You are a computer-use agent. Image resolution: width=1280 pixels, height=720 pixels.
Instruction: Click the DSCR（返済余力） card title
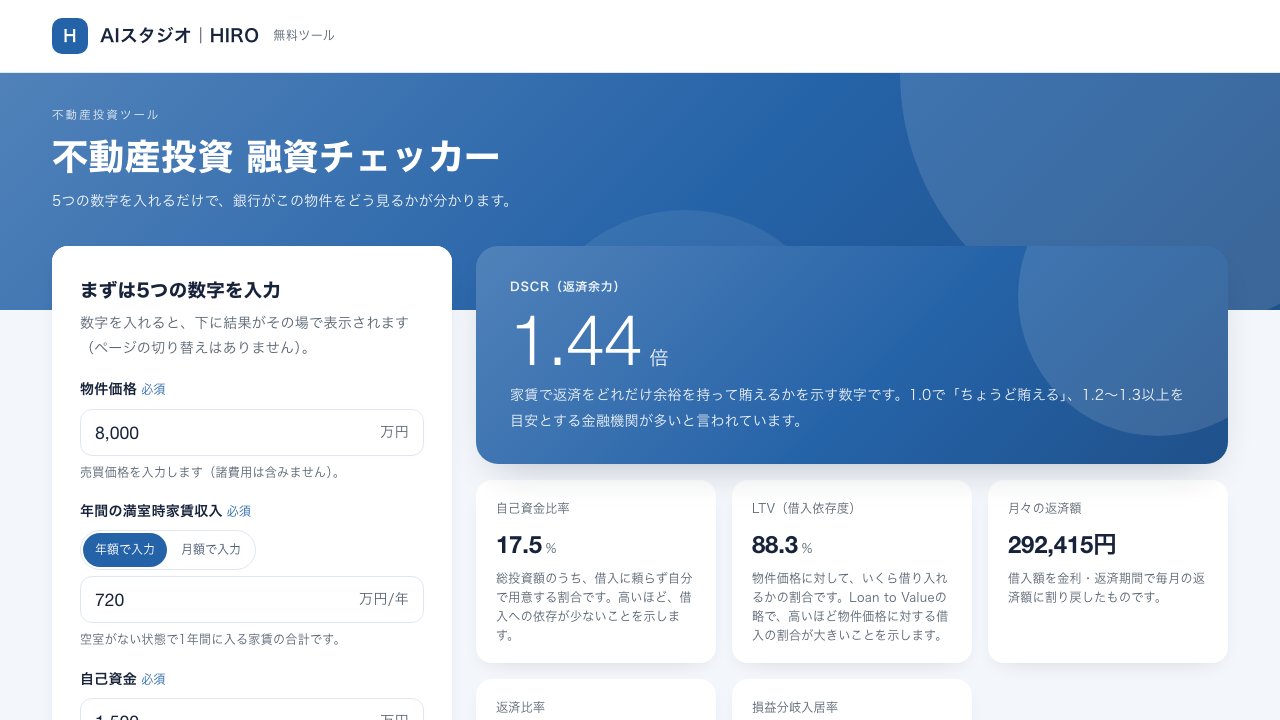coord(565,287)
